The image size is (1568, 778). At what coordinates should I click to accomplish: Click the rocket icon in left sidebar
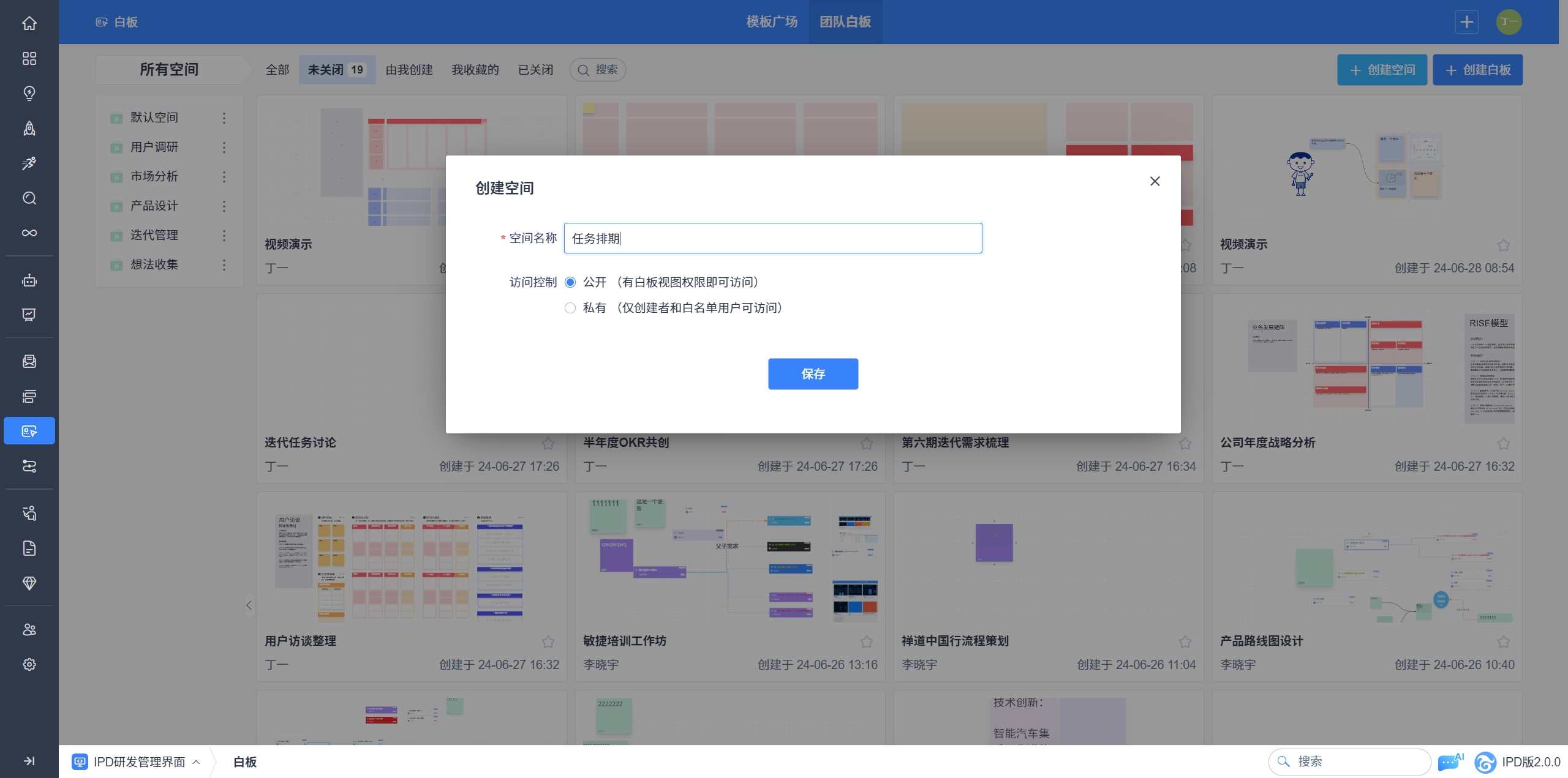click(x=29, y=128)
